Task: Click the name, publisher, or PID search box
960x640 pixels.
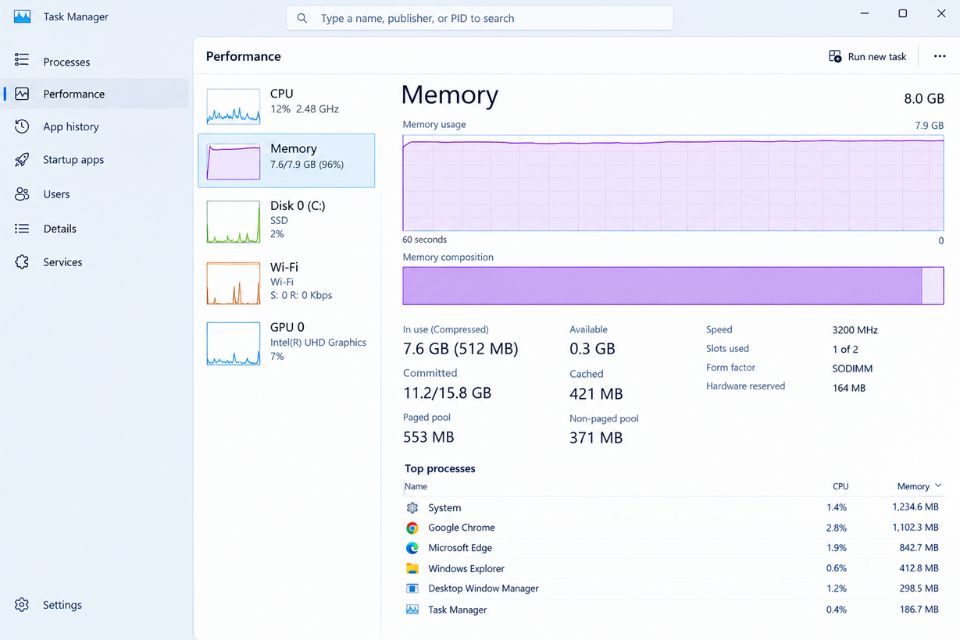Action: (480, 18)
